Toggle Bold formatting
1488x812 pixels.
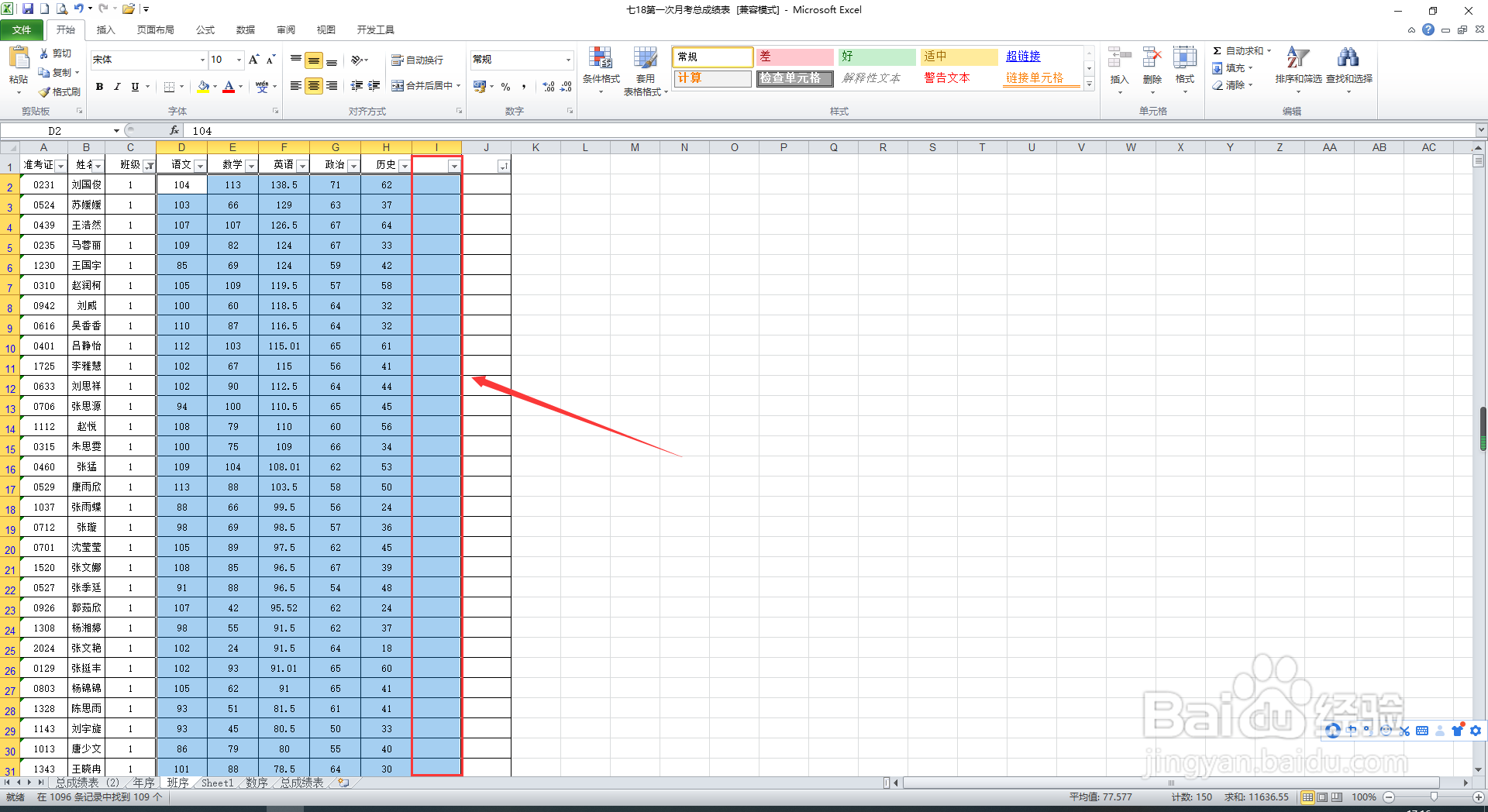click(x=99, y=87)
